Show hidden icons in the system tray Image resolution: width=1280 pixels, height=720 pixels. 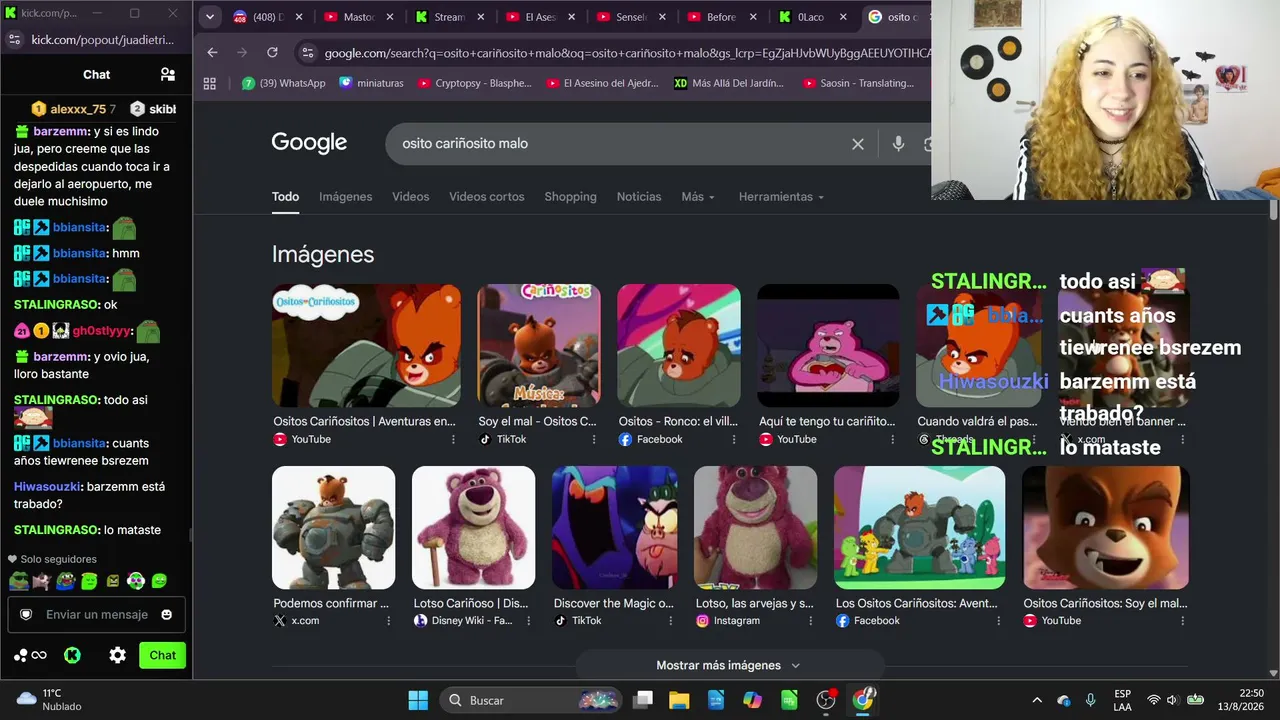(x=1037, y=700)
